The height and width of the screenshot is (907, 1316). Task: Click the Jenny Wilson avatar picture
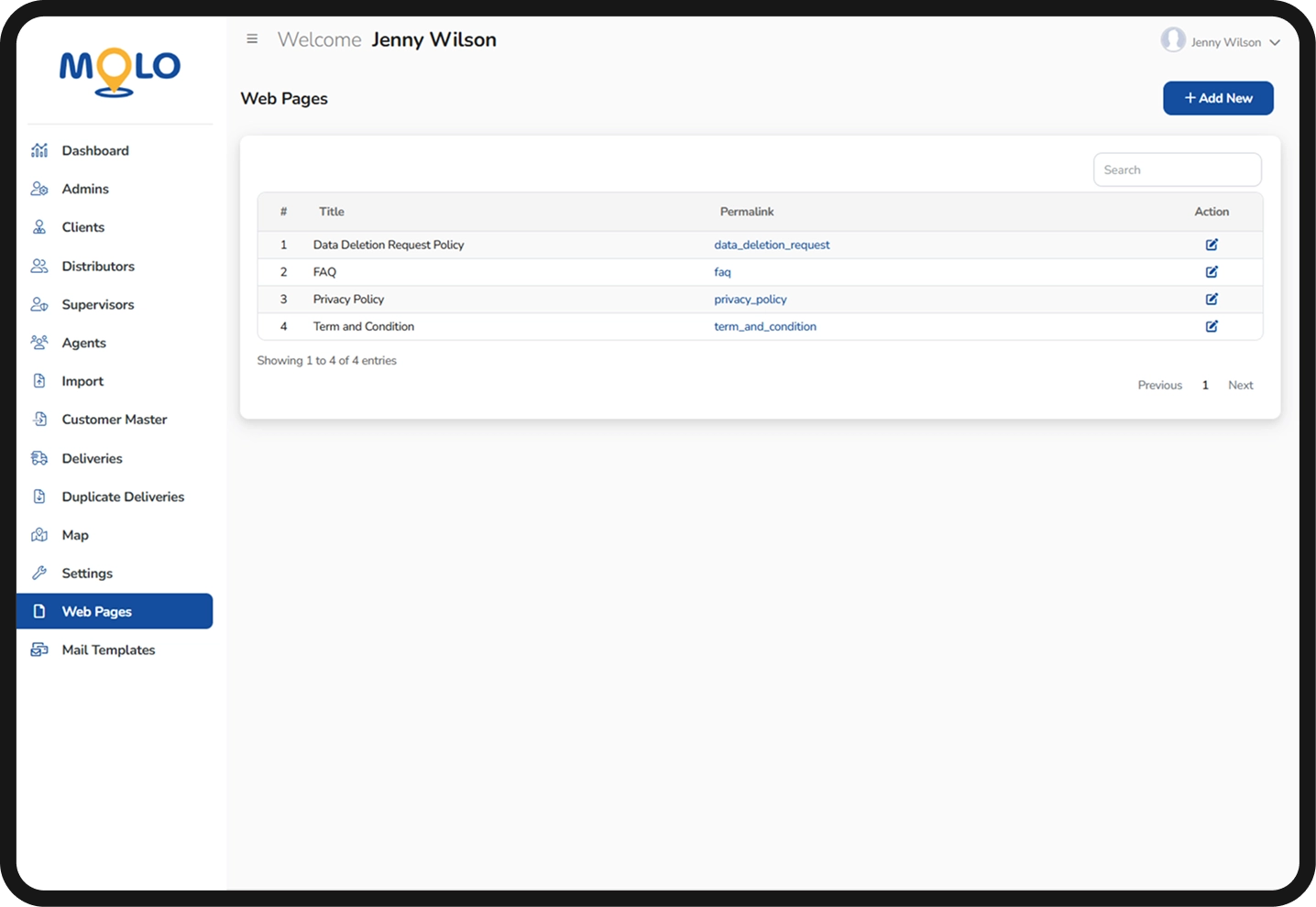[1173, 40]
